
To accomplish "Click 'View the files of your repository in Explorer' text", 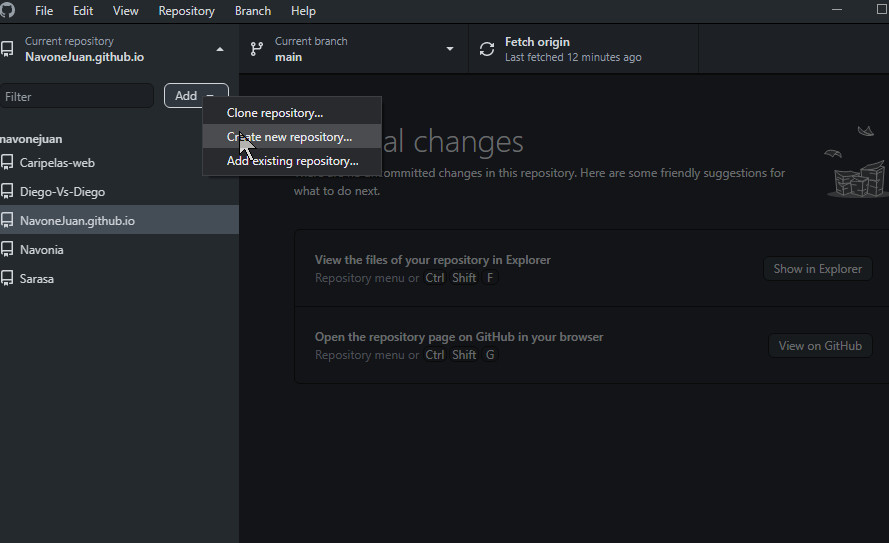I will coord(433,260).
